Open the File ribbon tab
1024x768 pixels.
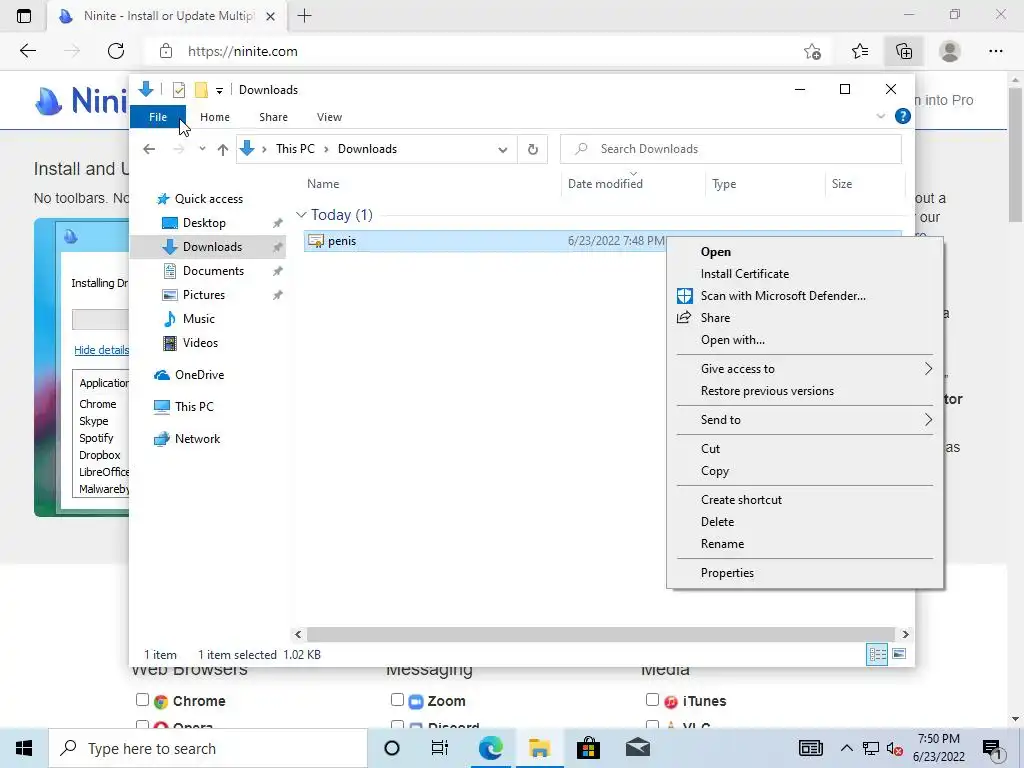pos(158,117)
